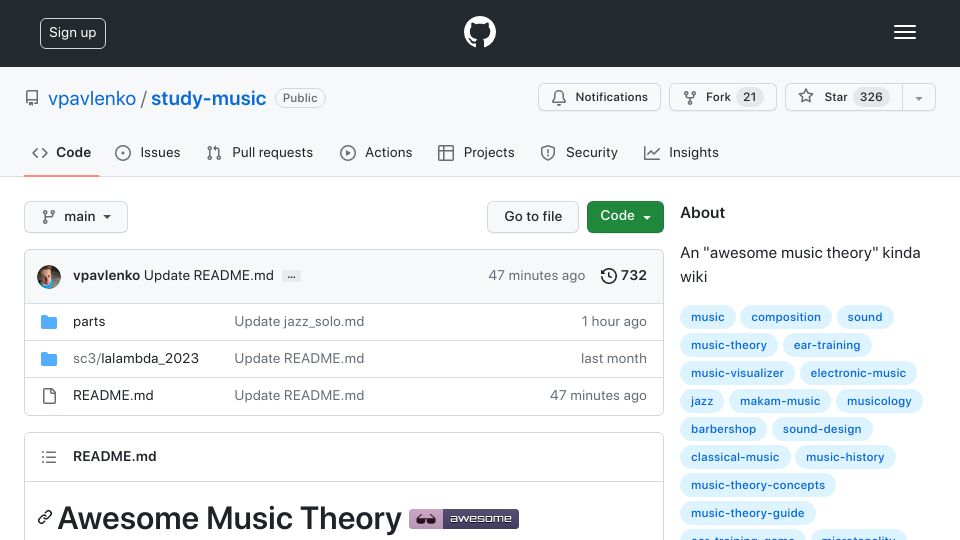
Task: Select the music topic tag
Action: (708, 317)
